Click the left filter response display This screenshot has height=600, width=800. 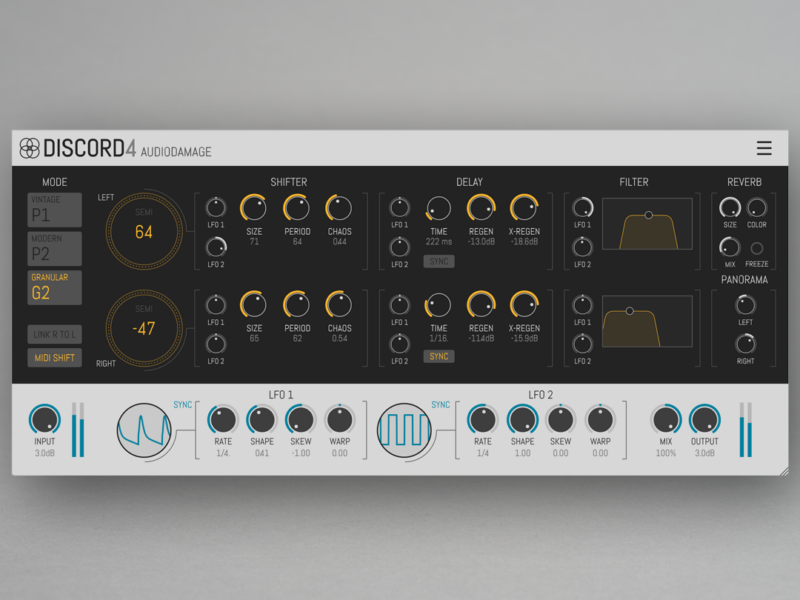pos(647,224)
